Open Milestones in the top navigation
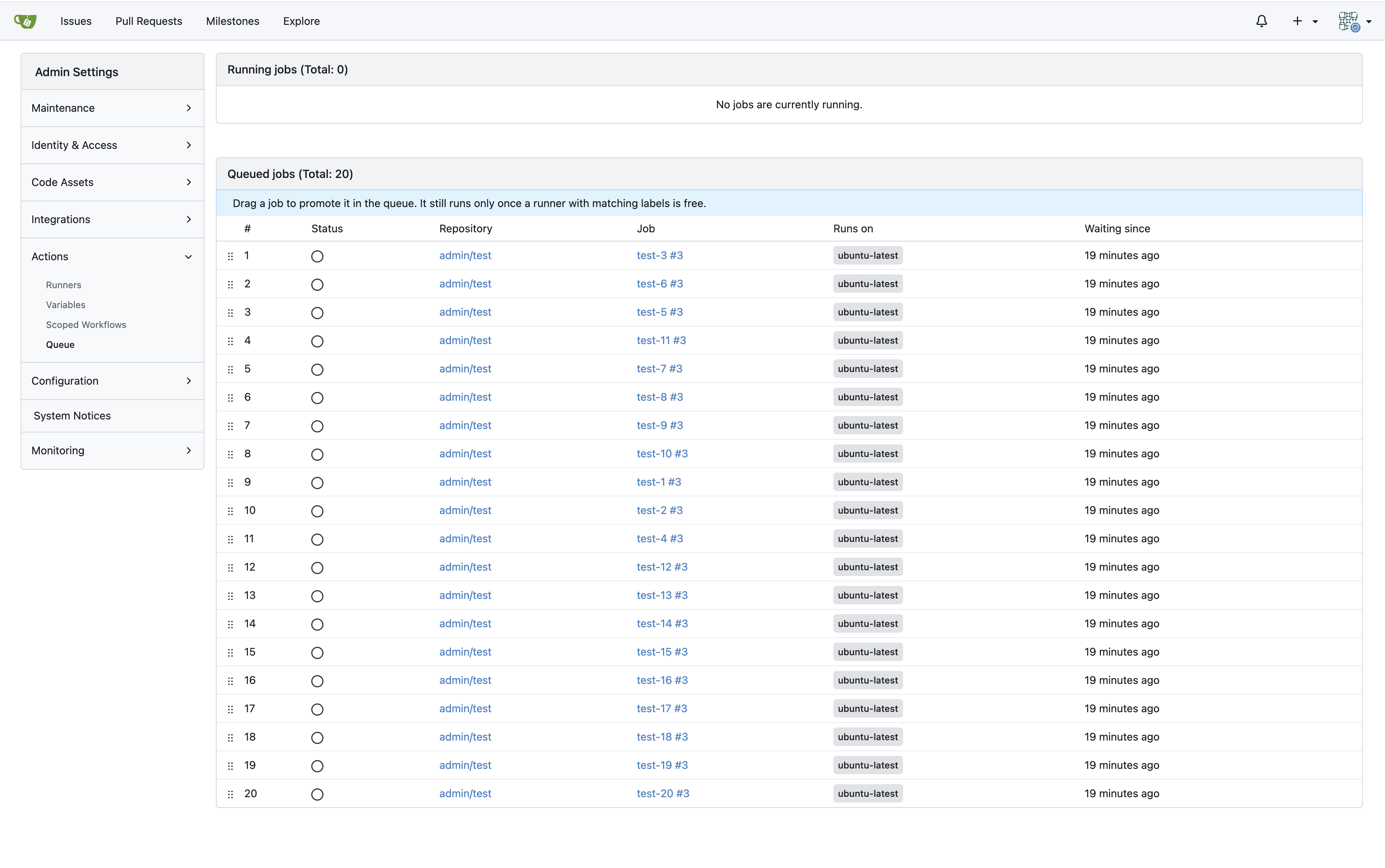 click(233, 21)
